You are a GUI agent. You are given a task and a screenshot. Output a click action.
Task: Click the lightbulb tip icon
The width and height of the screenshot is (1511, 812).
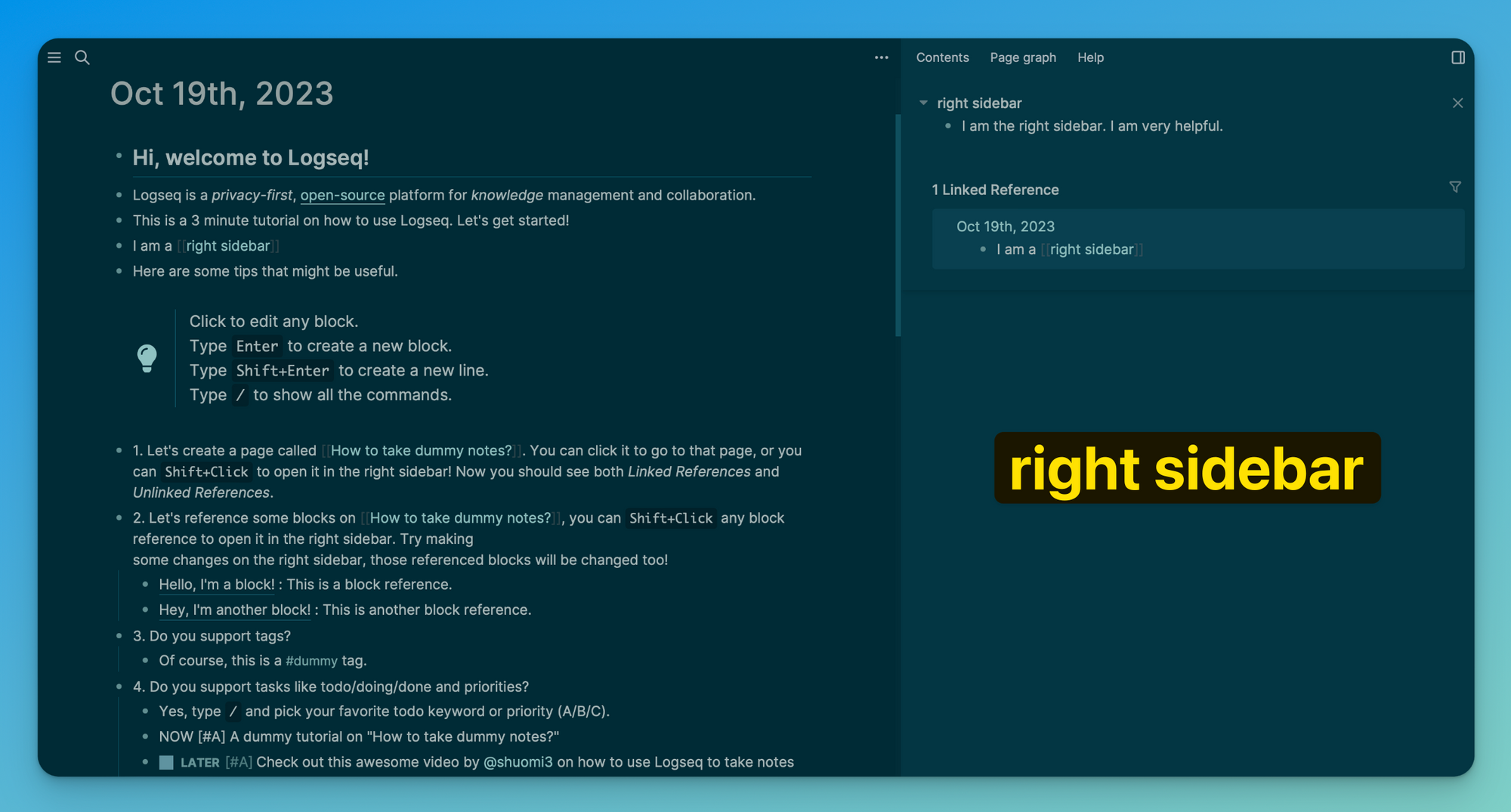[x=147, y=357]
